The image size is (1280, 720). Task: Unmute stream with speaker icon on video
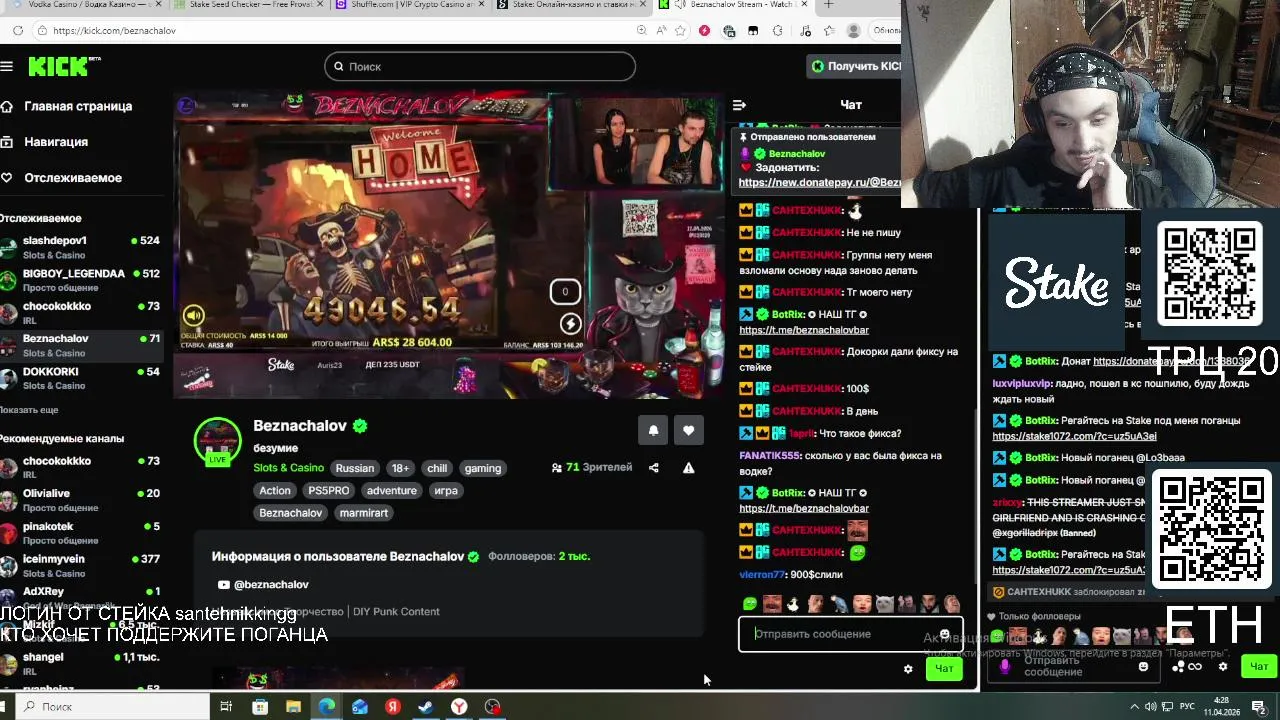click(194, 315)
